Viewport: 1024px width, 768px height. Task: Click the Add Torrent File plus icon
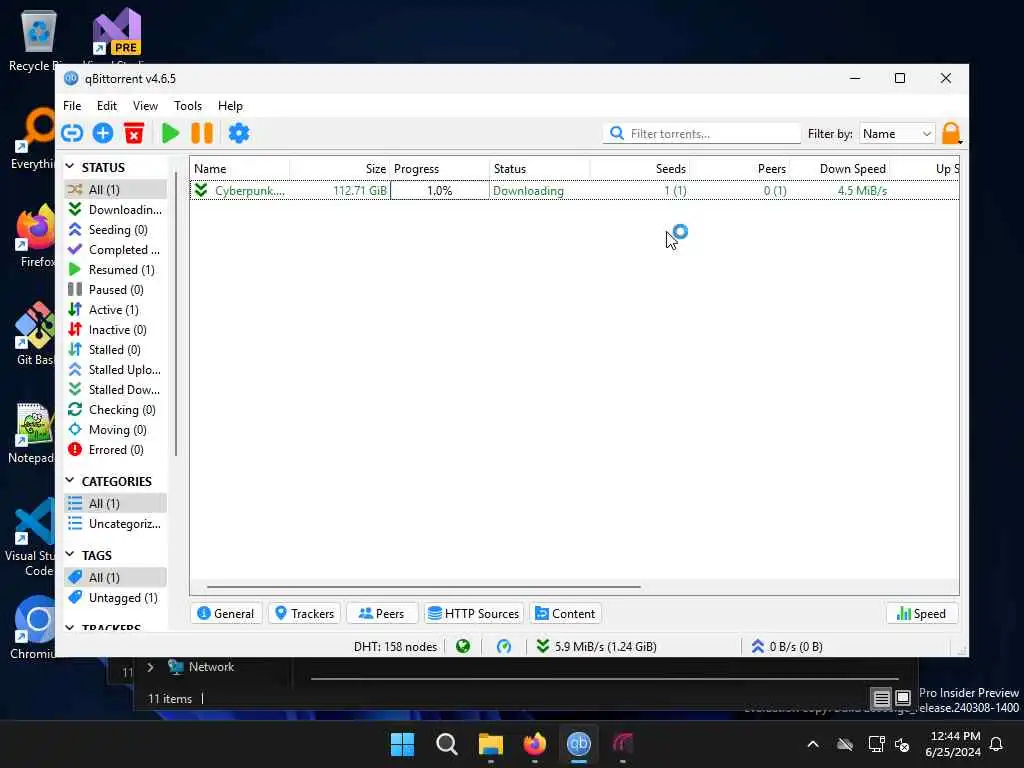coord(103,133)
